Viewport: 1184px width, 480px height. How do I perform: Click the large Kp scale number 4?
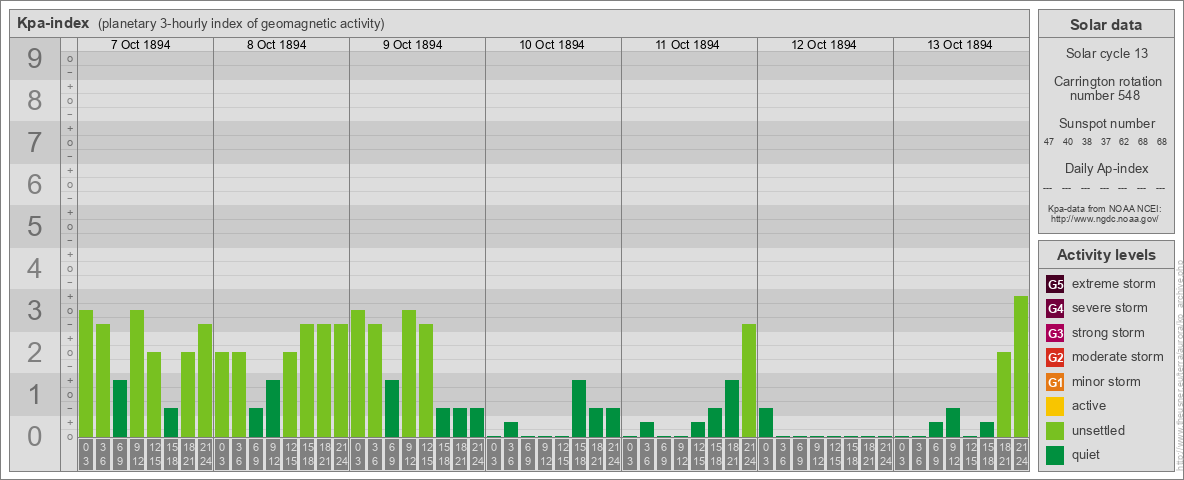point(35,269)
